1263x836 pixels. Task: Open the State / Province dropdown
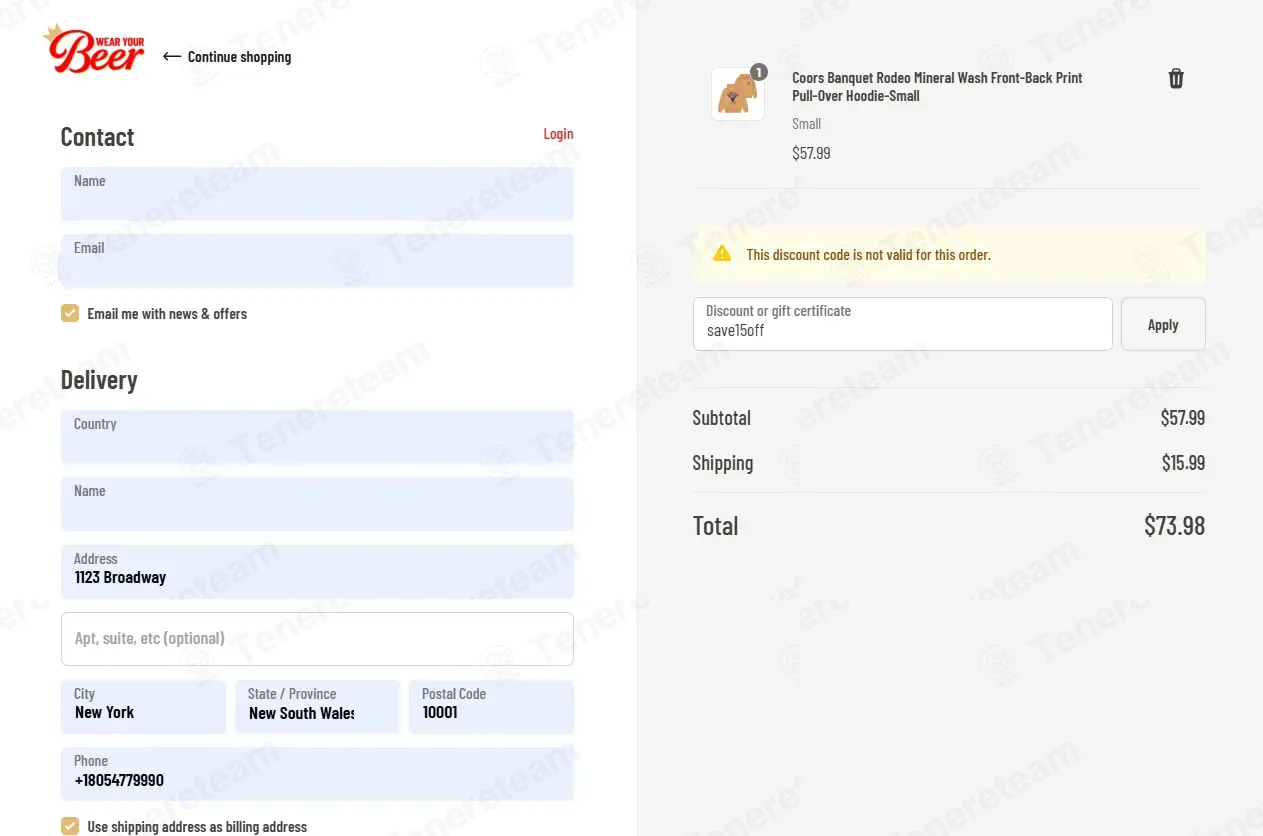pyautogui.click(x=317, y=707)
